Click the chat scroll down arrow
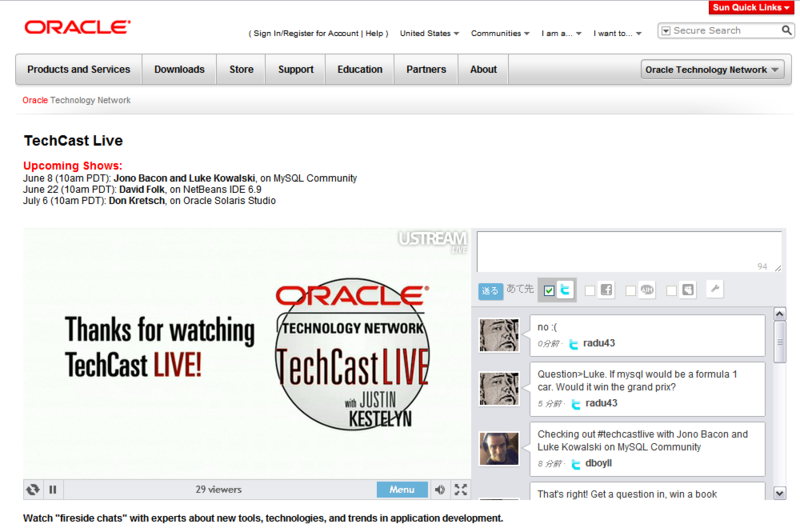The image size is (800, 532). pyautogui.click(x=780, y=493)
